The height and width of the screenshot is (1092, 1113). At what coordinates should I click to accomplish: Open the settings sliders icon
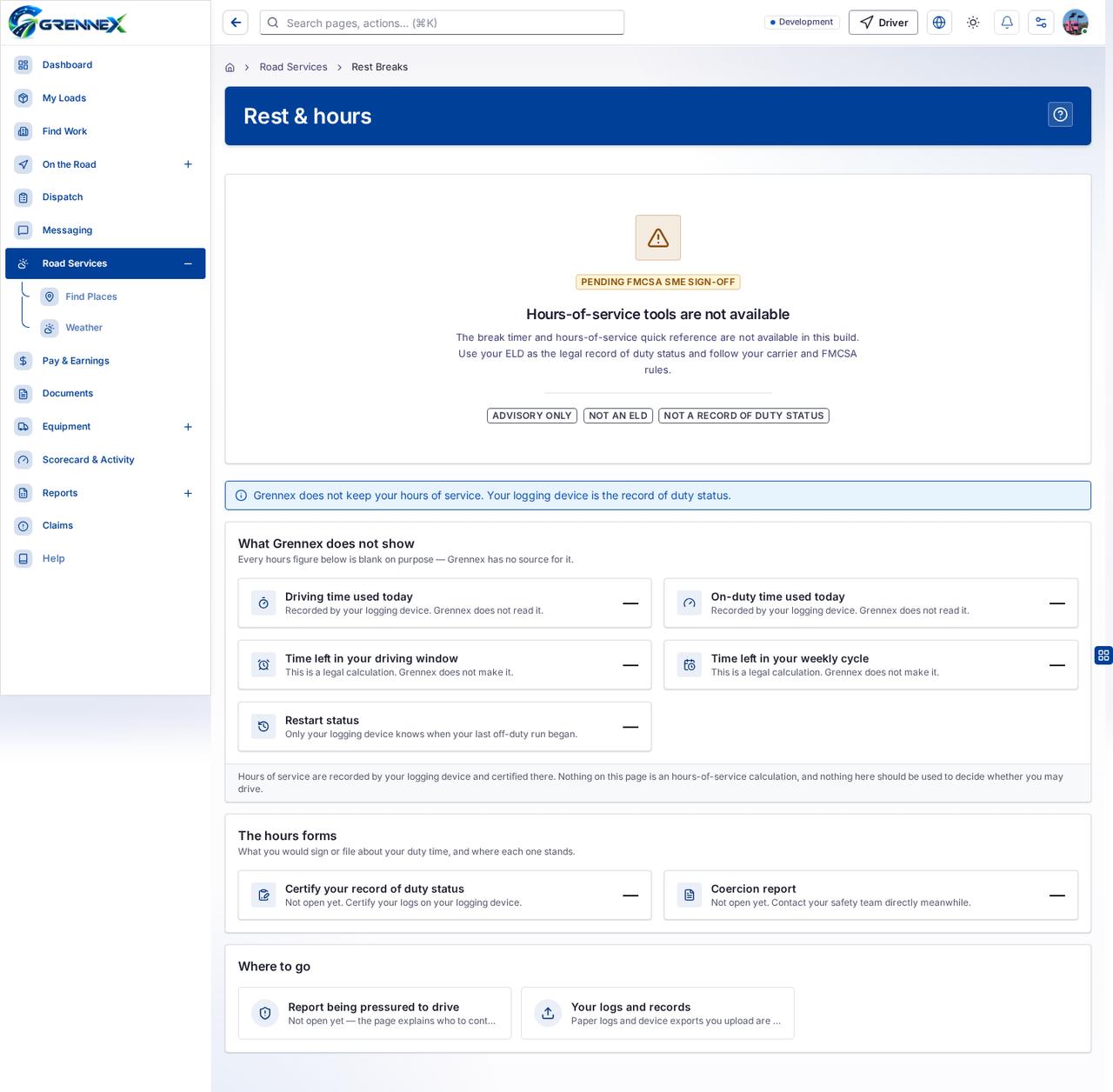[1041, 23]
